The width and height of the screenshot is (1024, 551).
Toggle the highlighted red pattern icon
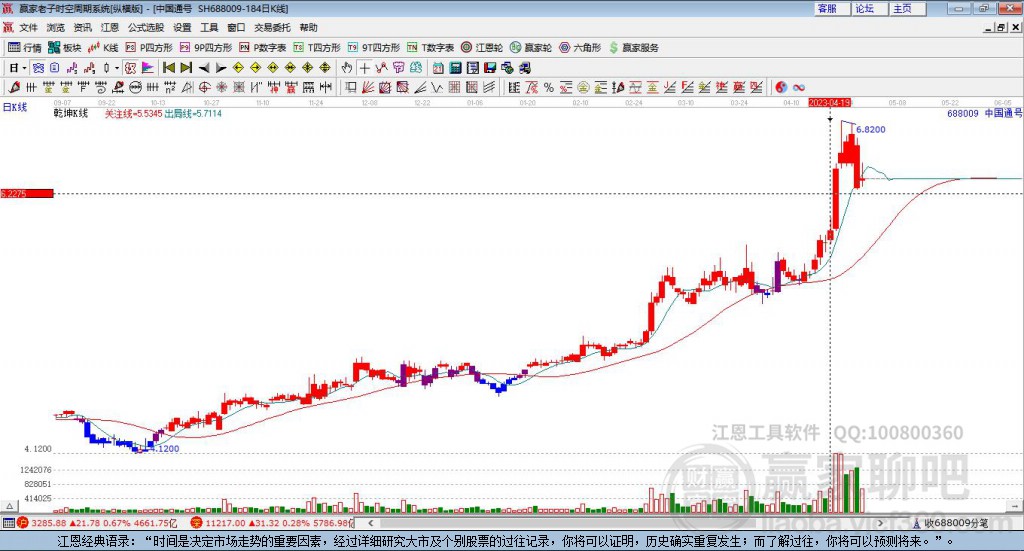pos(131,68)
